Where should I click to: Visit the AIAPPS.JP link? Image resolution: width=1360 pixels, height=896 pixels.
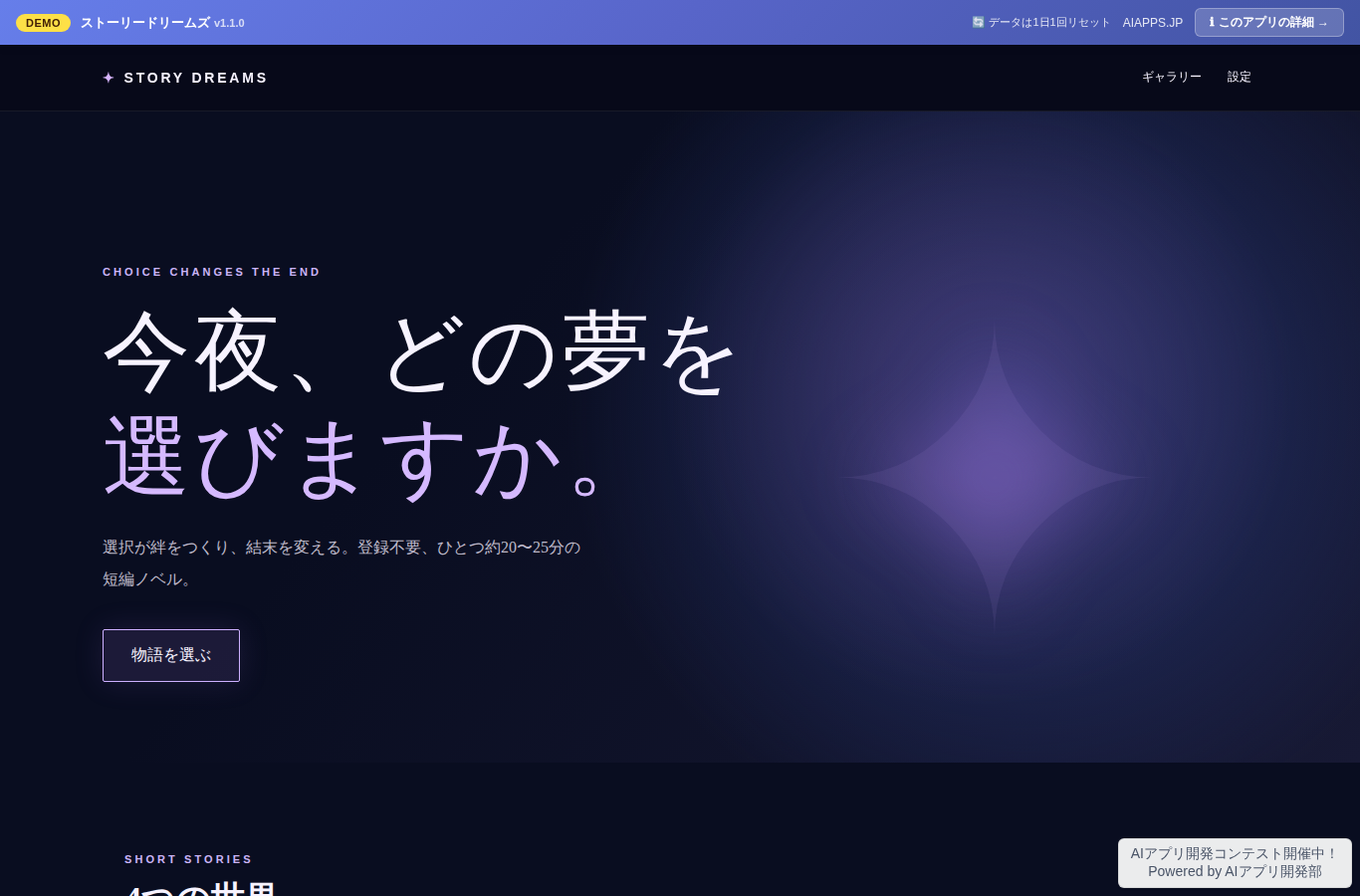point(1153,22)
